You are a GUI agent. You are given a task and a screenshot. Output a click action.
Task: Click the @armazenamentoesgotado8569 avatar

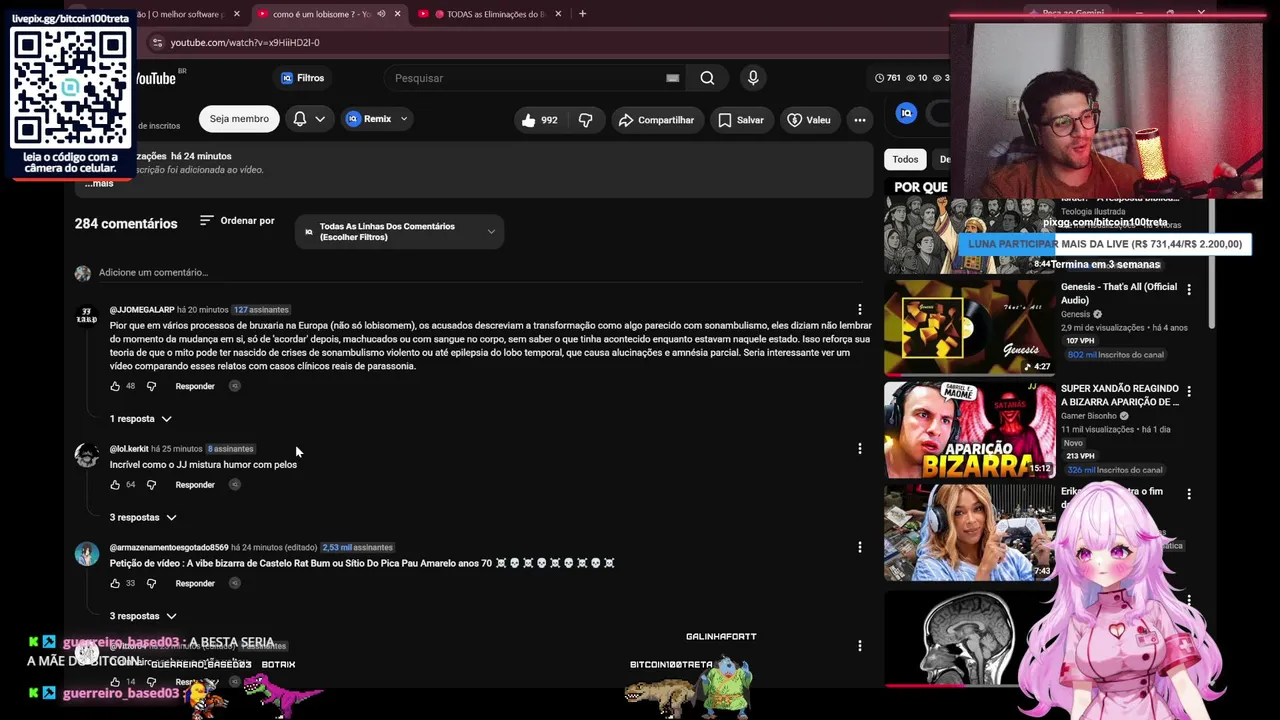coord(87,553)
